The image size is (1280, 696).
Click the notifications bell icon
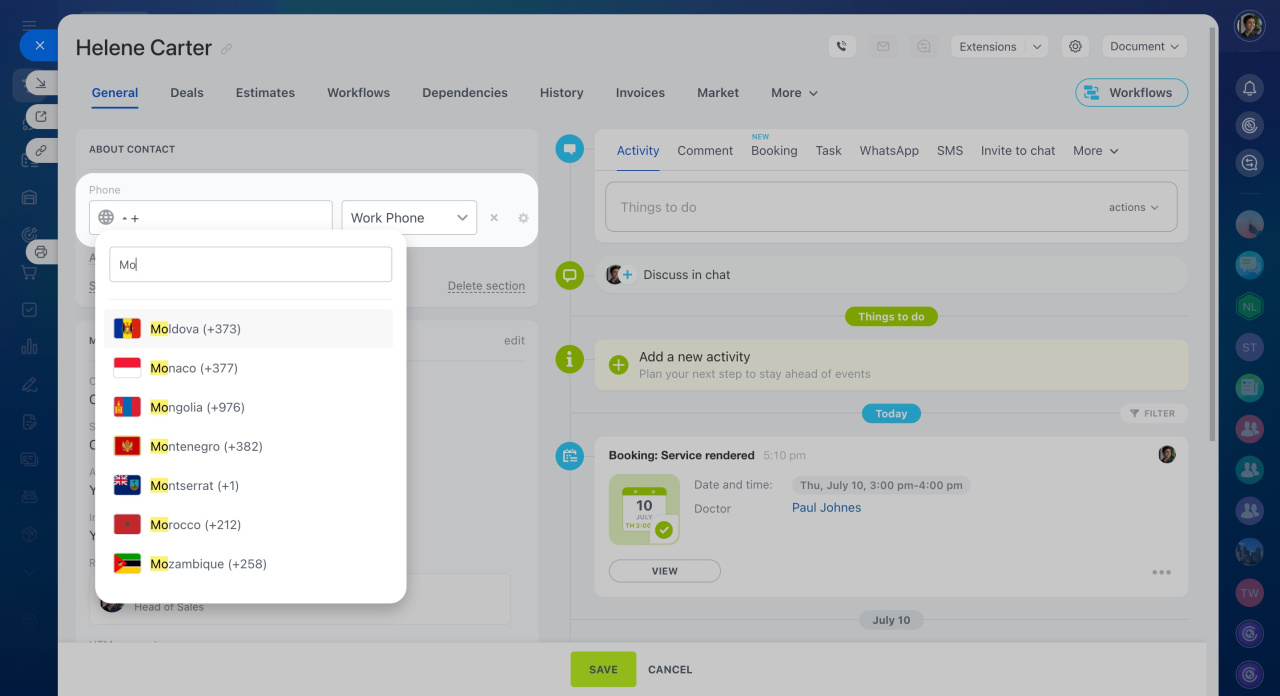[x=1249, y=88]
